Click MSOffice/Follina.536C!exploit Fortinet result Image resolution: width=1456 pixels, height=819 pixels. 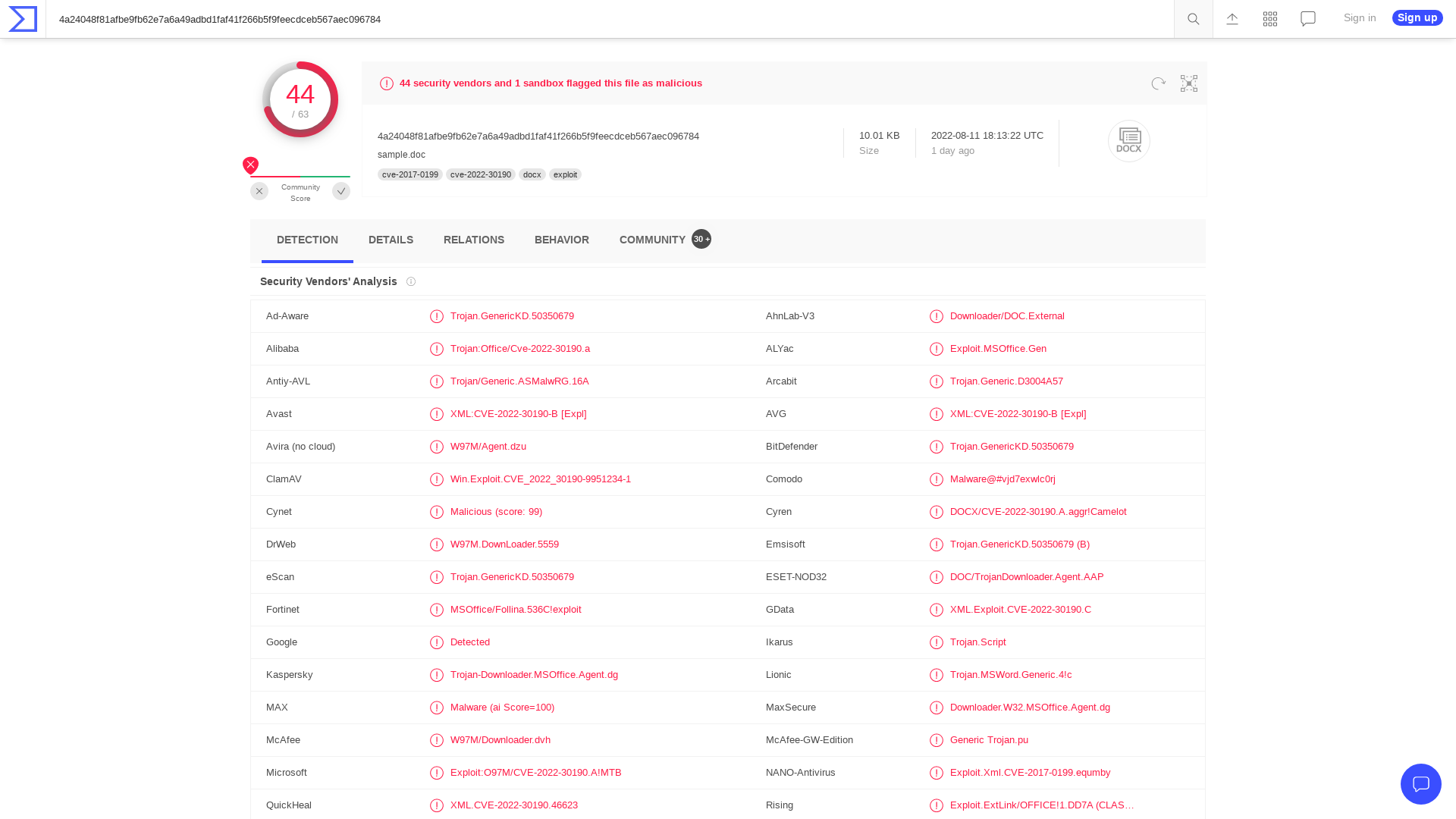point(516,610)
